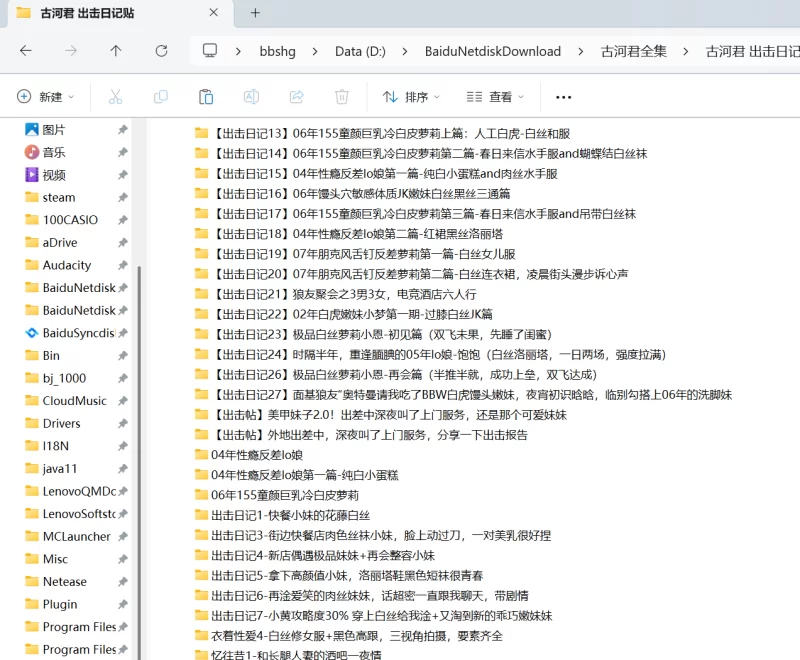Click the pin icon beside 图片

click(122, 130)
